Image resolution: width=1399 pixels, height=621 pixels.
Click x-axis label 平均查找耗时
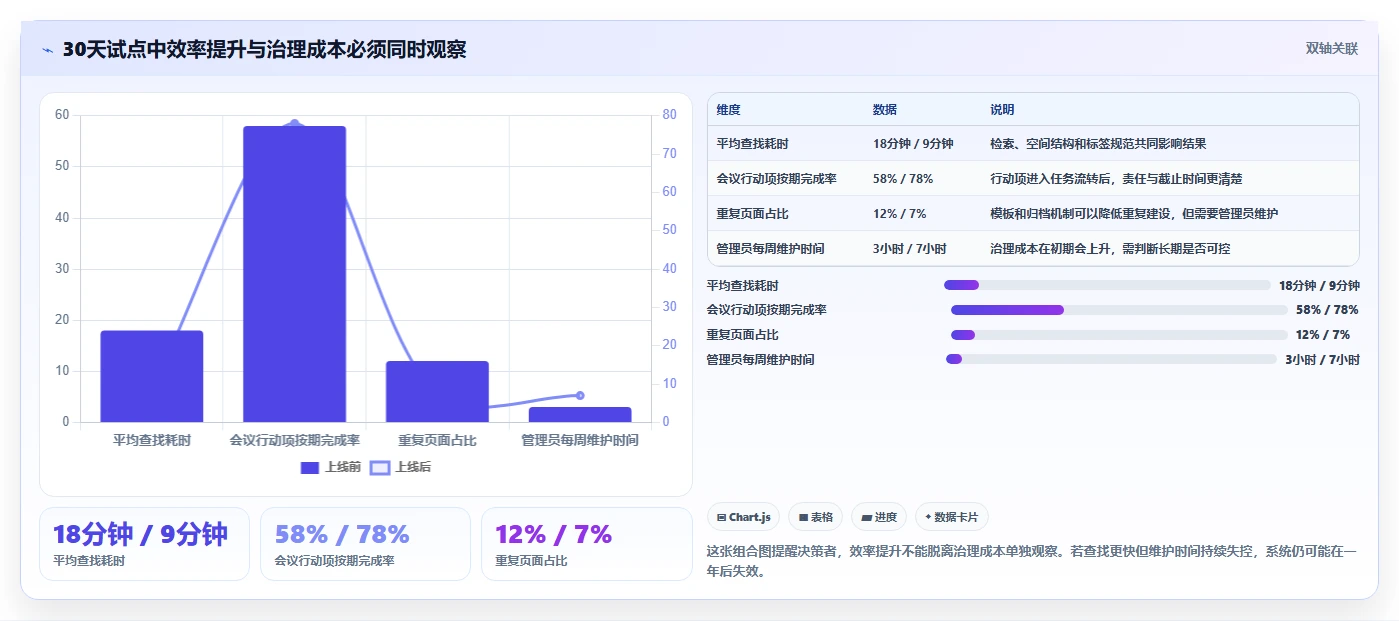152,440
